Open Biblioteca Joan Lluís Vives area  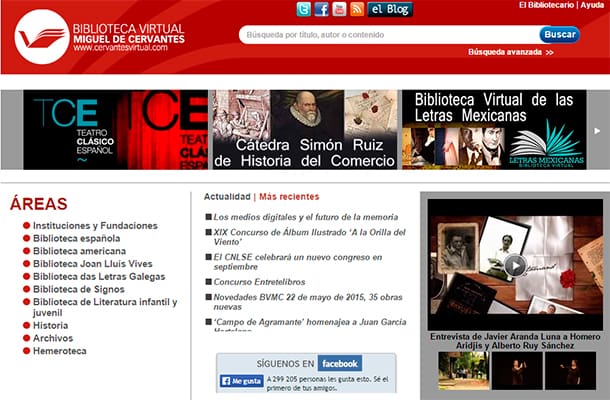pyautogui.click(x=93, y=264)
